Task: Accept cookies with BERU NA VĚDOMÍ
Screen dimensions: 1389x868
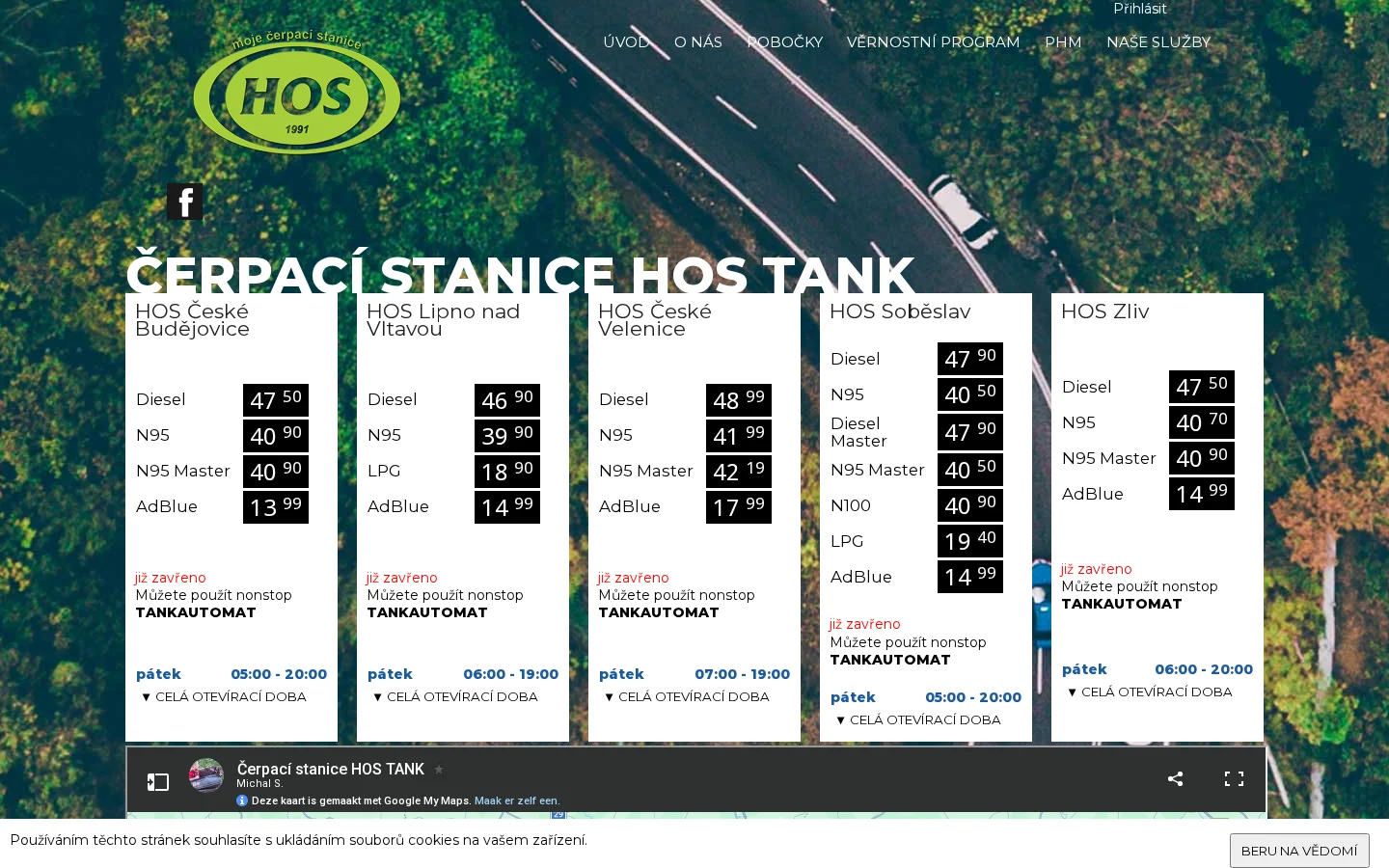Action: 1299,851
